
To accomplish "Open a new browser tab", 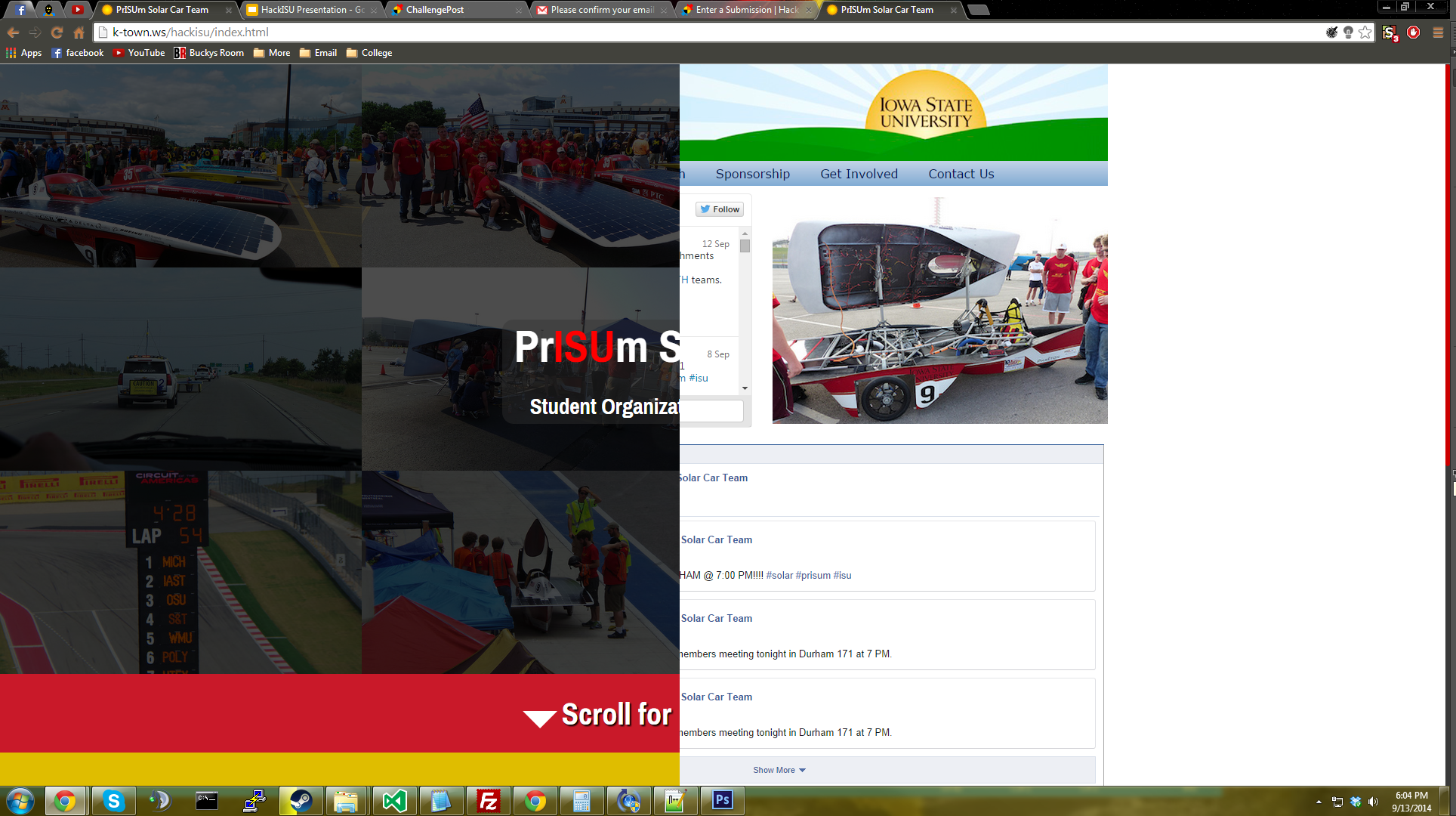I will coord(978,10).
